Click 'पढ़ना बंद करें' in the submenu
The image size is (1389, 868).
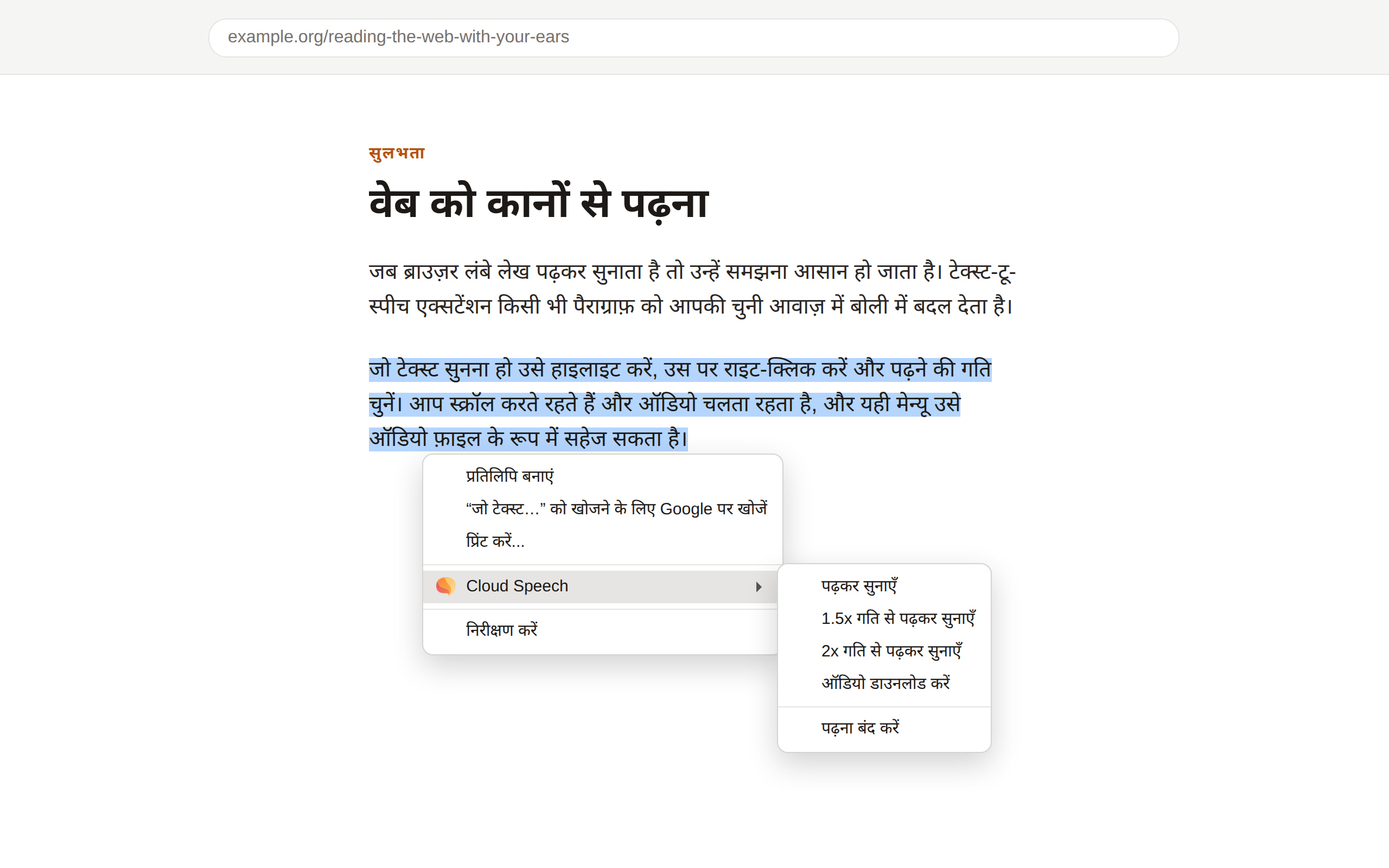pos(884,729)
